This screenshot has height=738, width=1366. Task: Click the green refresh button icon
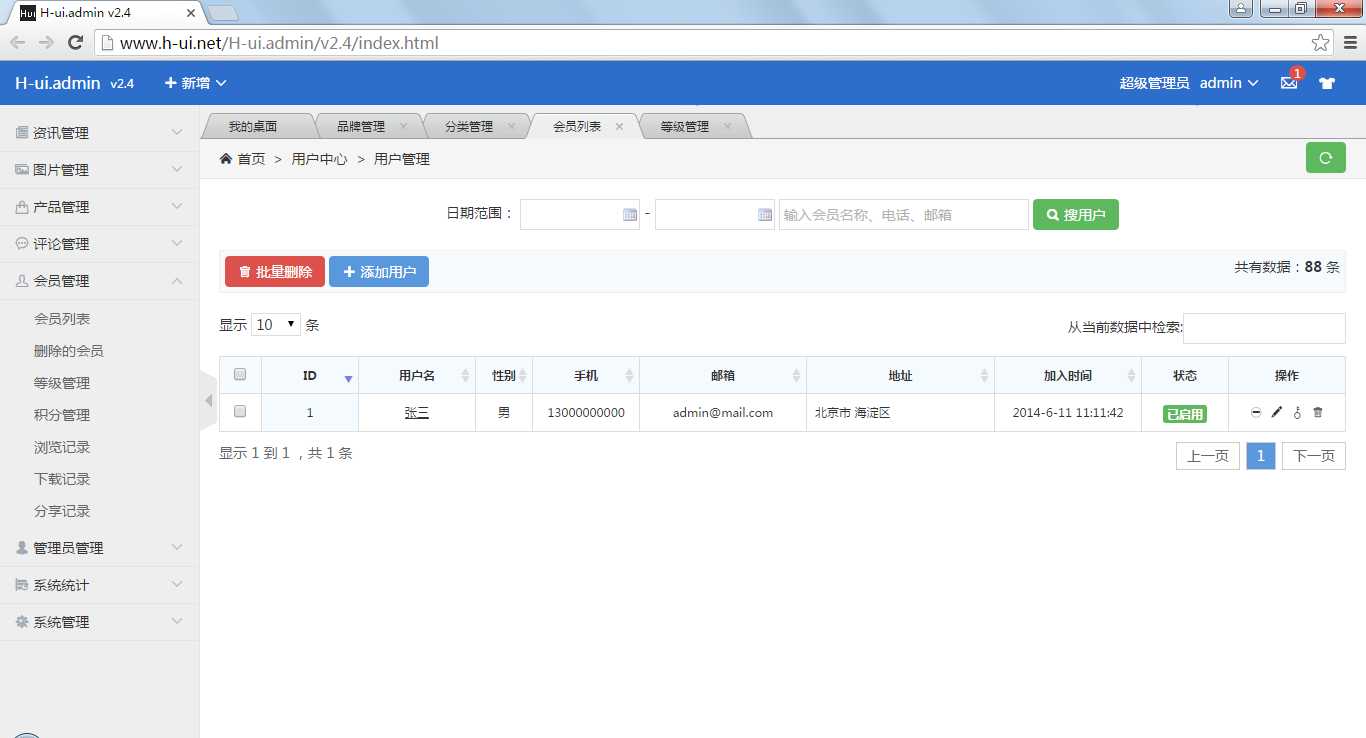[1326, 158]
